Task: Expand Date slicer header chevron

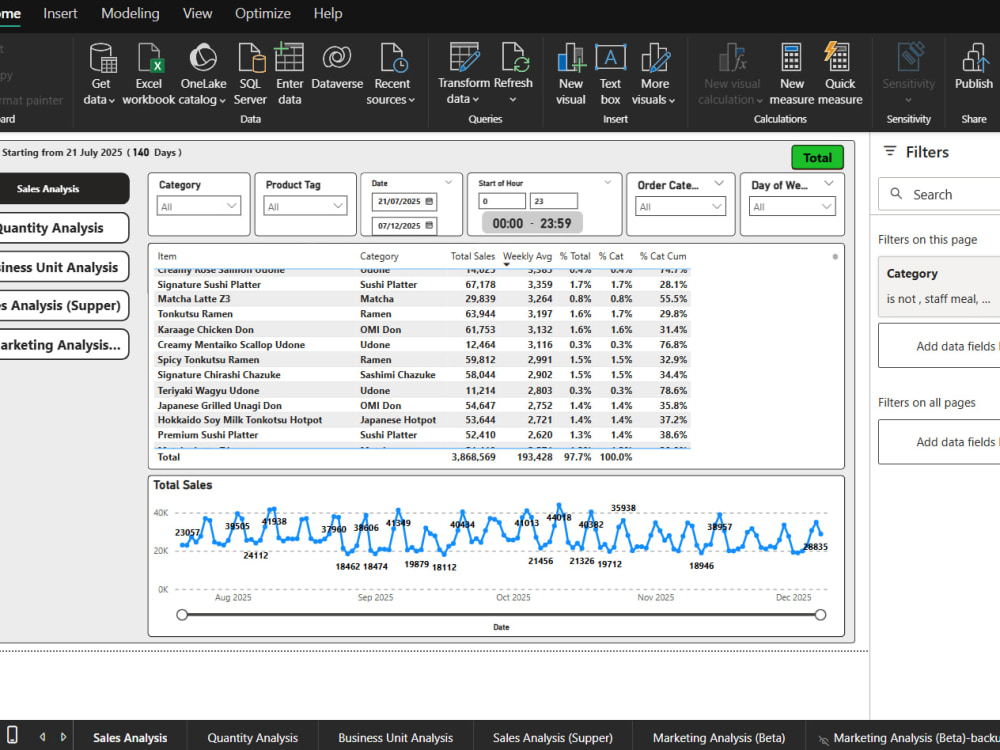Action: click(448, 182)
